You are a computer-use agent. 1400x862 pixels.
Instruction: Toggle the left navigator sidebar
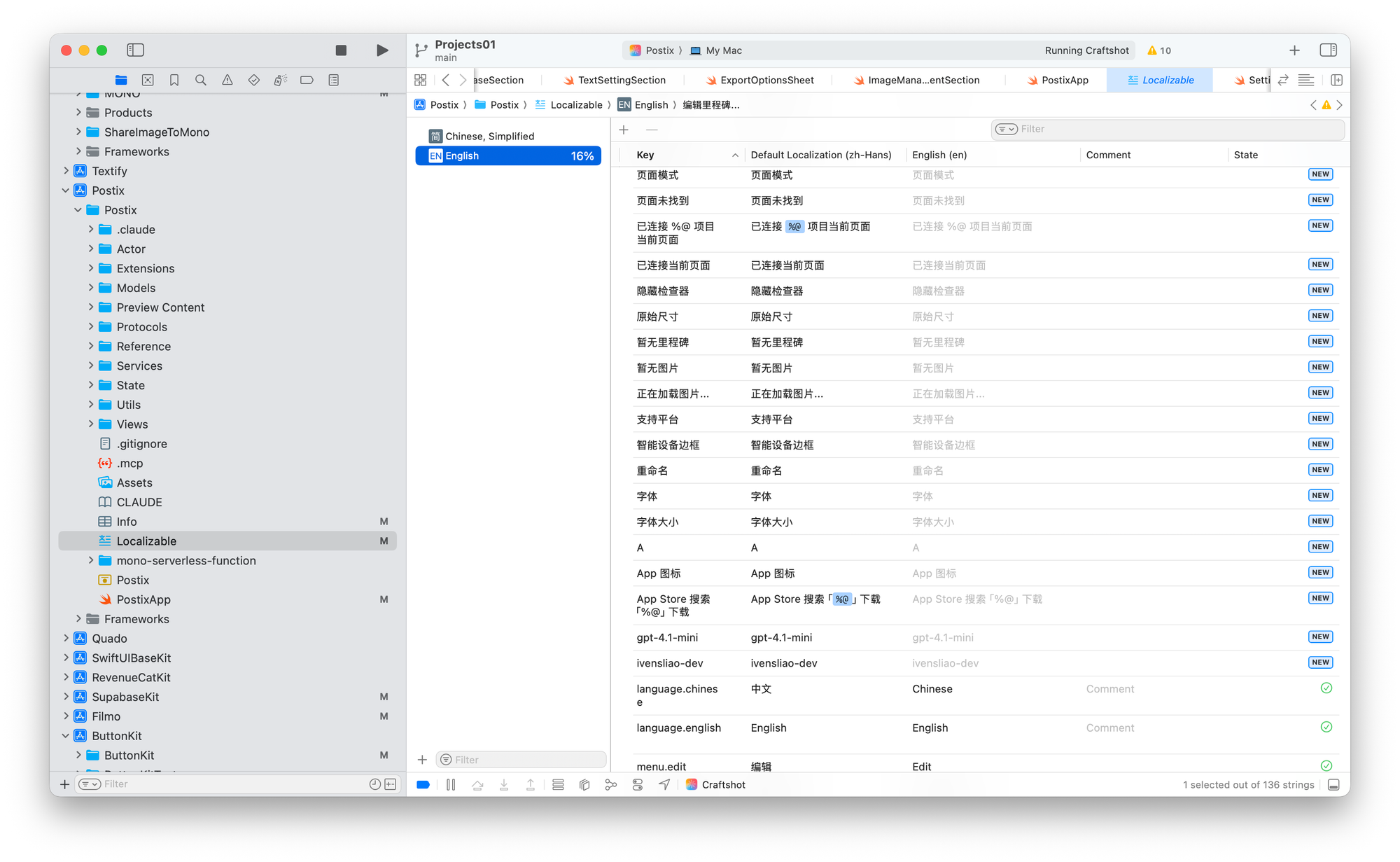tap(135, 50)
